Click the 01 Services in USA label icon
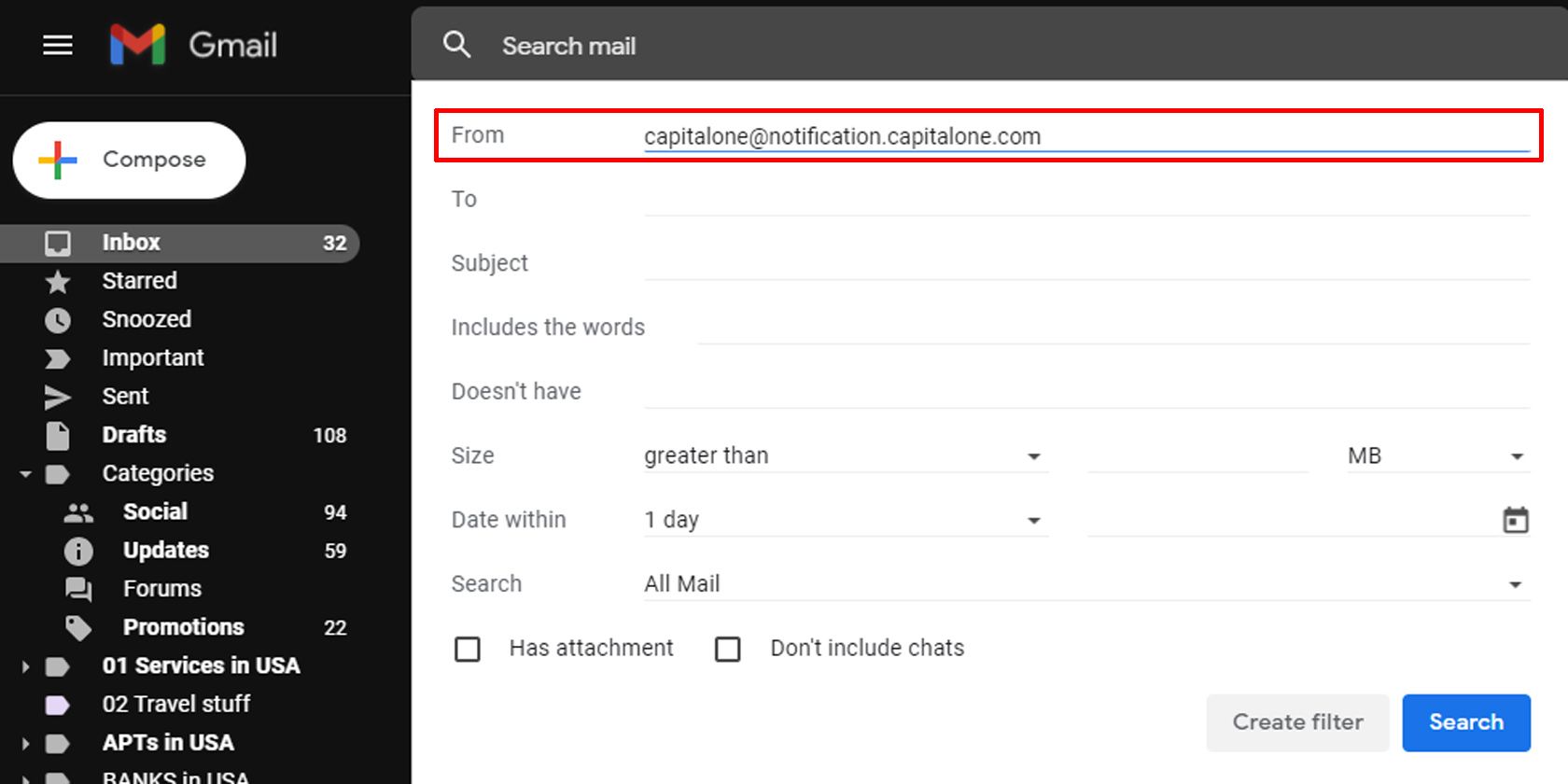This screenshot has width=1568, height=784. pyautogui.click(x=58, y=666)
